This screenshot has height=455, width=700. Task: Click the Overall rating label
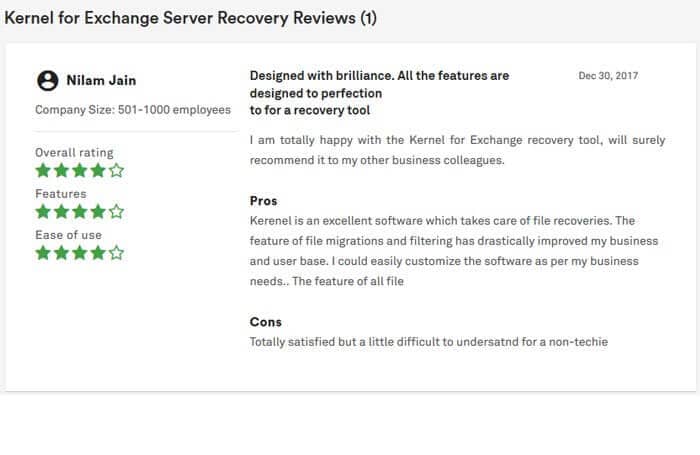point(74,153)
